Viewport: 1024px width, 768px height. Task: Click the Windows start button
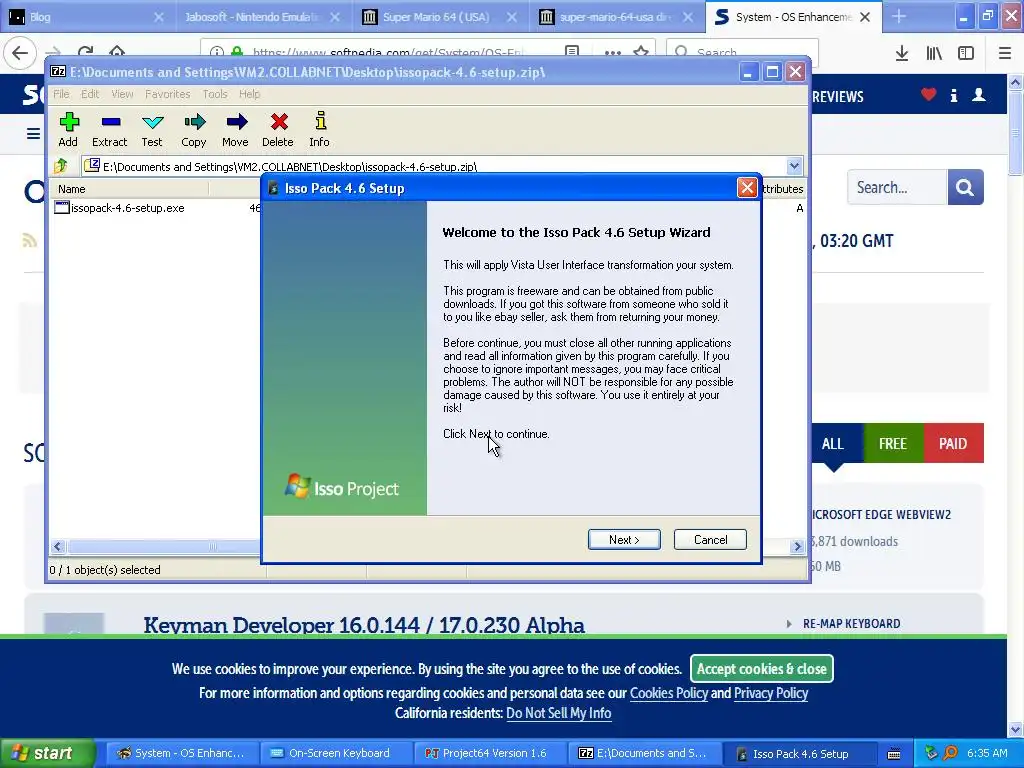(x=46, y=753)
